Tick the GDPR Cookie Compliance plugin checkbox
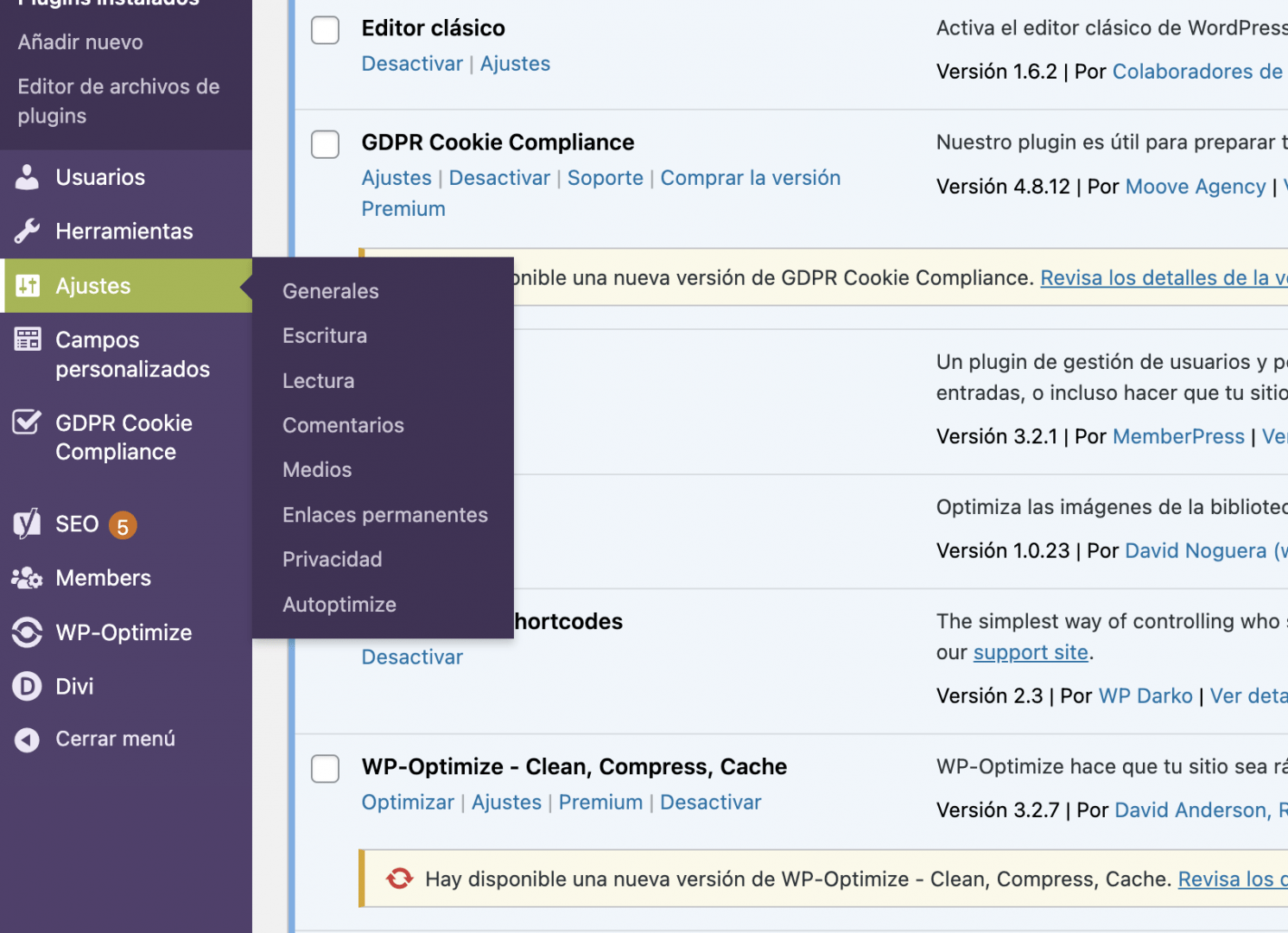1288x933 pixels. pos(326,144)
